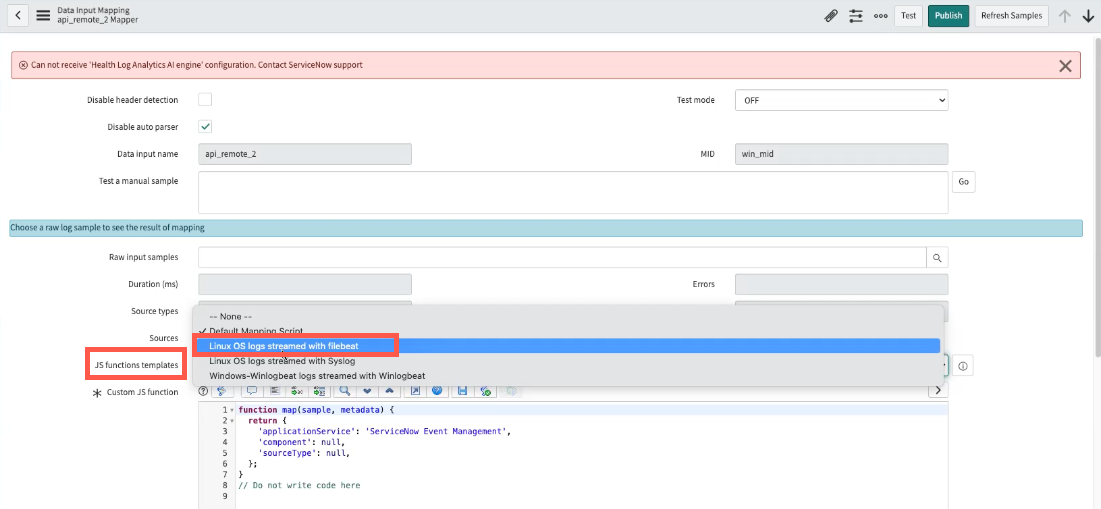Collapse code fold arrow on line 1
The width and height of the screenshot is (1101, 509).
232,410
